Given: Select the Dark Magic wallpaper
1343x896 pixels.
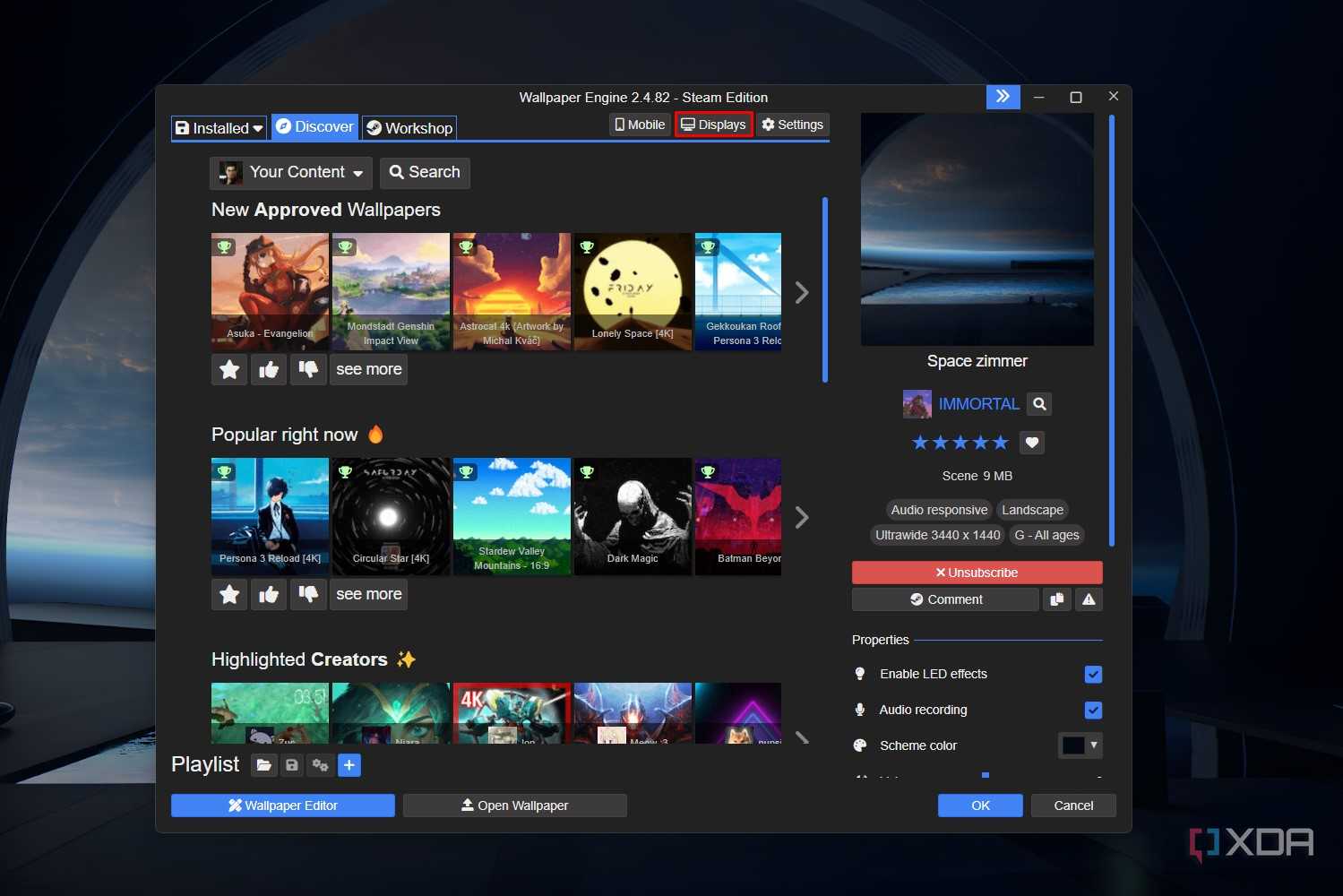Looking at the screenshot, I should pyautogui.click(x=633, y=516).
